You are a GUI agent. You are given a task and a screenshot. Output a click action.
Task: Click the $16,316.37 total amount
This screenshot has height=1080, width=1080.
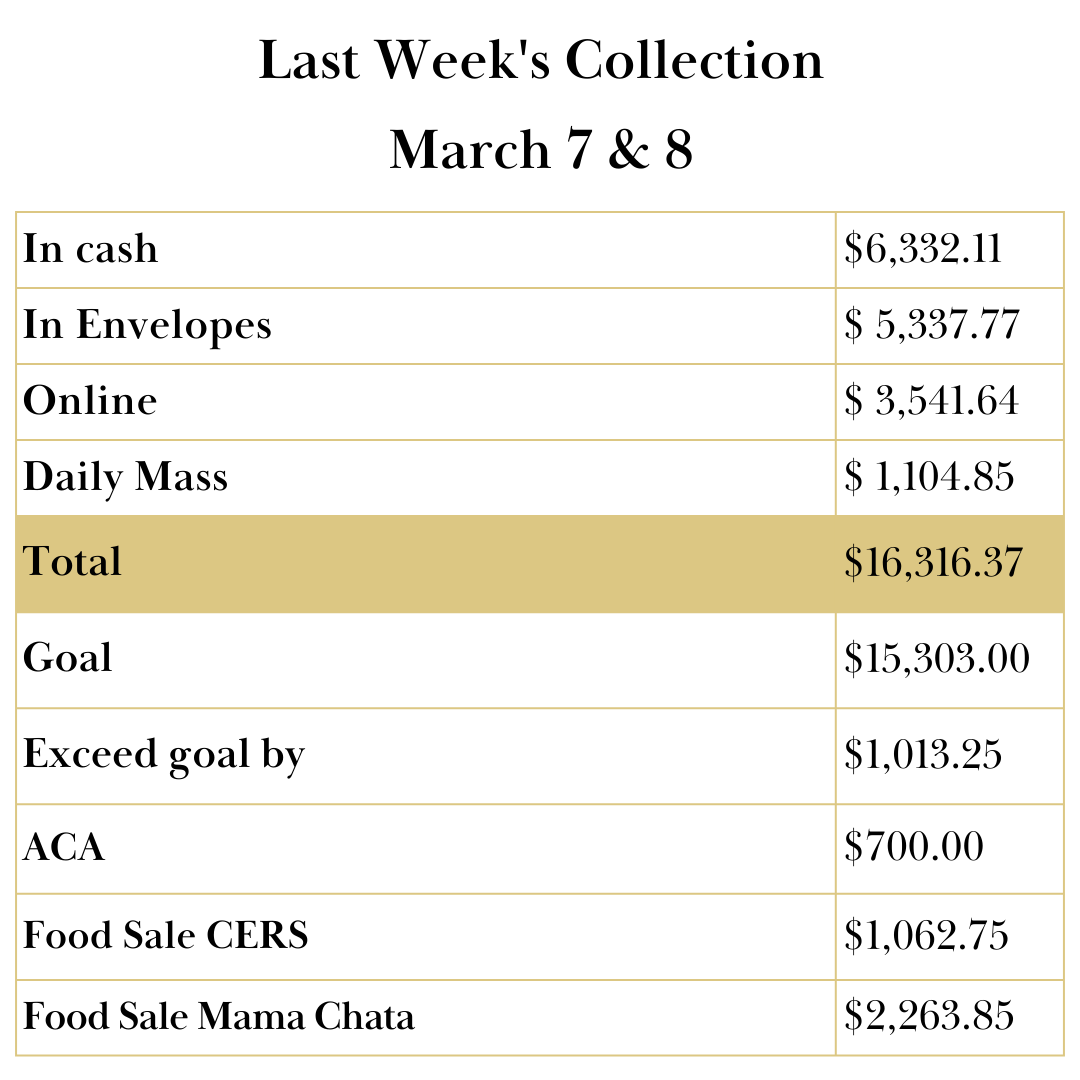click(933, 563)
